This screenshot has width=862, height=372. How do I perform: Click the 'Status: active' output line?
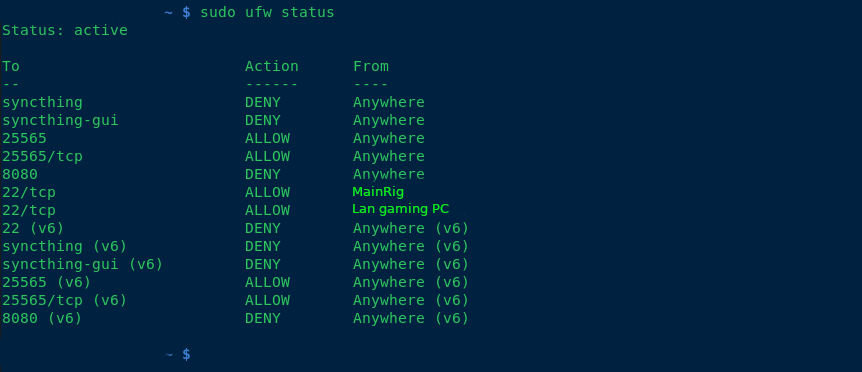click(x=65, y=30)
